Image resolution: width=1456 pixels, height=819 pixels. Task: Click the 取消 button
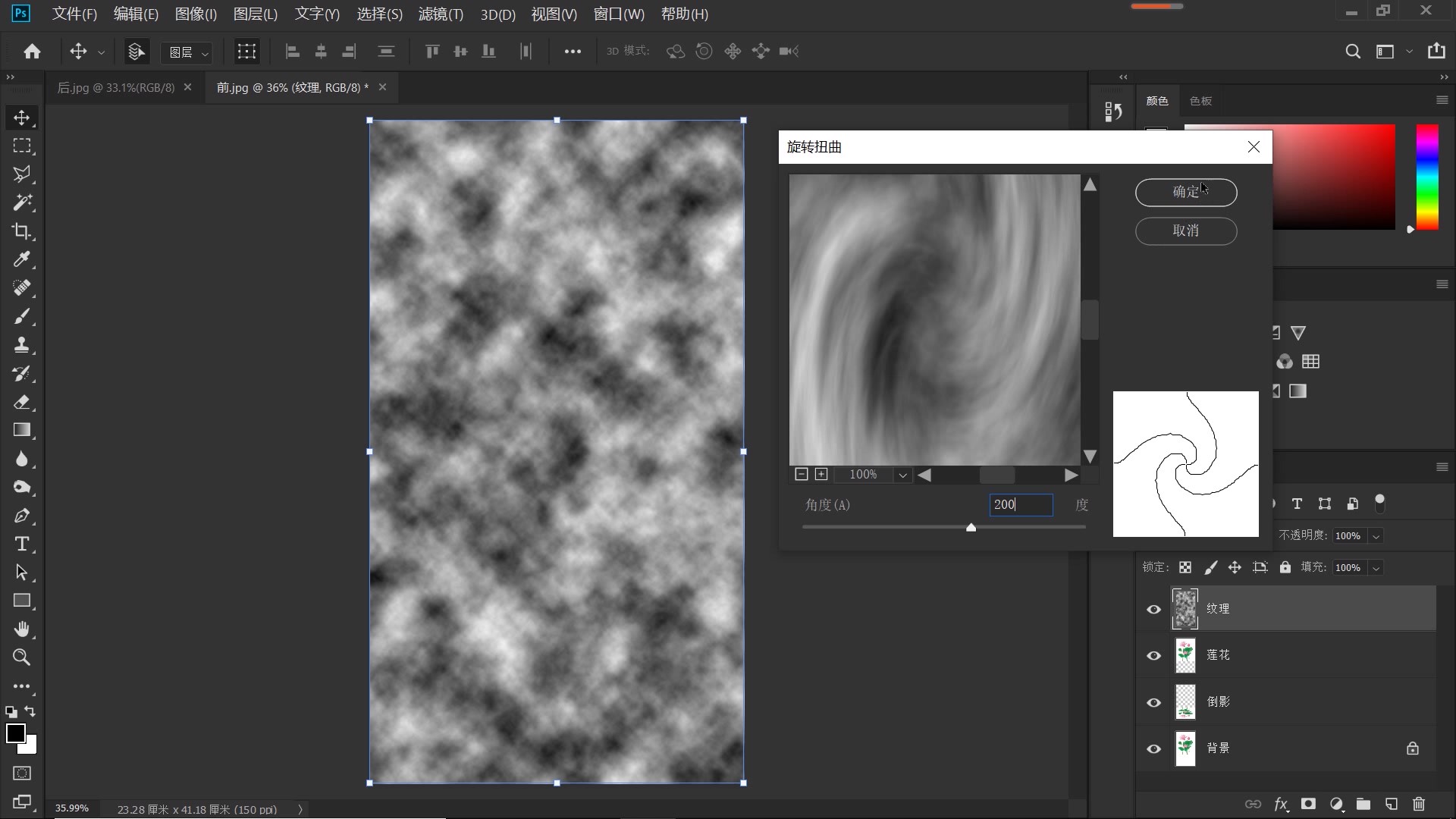[1185, 231]
